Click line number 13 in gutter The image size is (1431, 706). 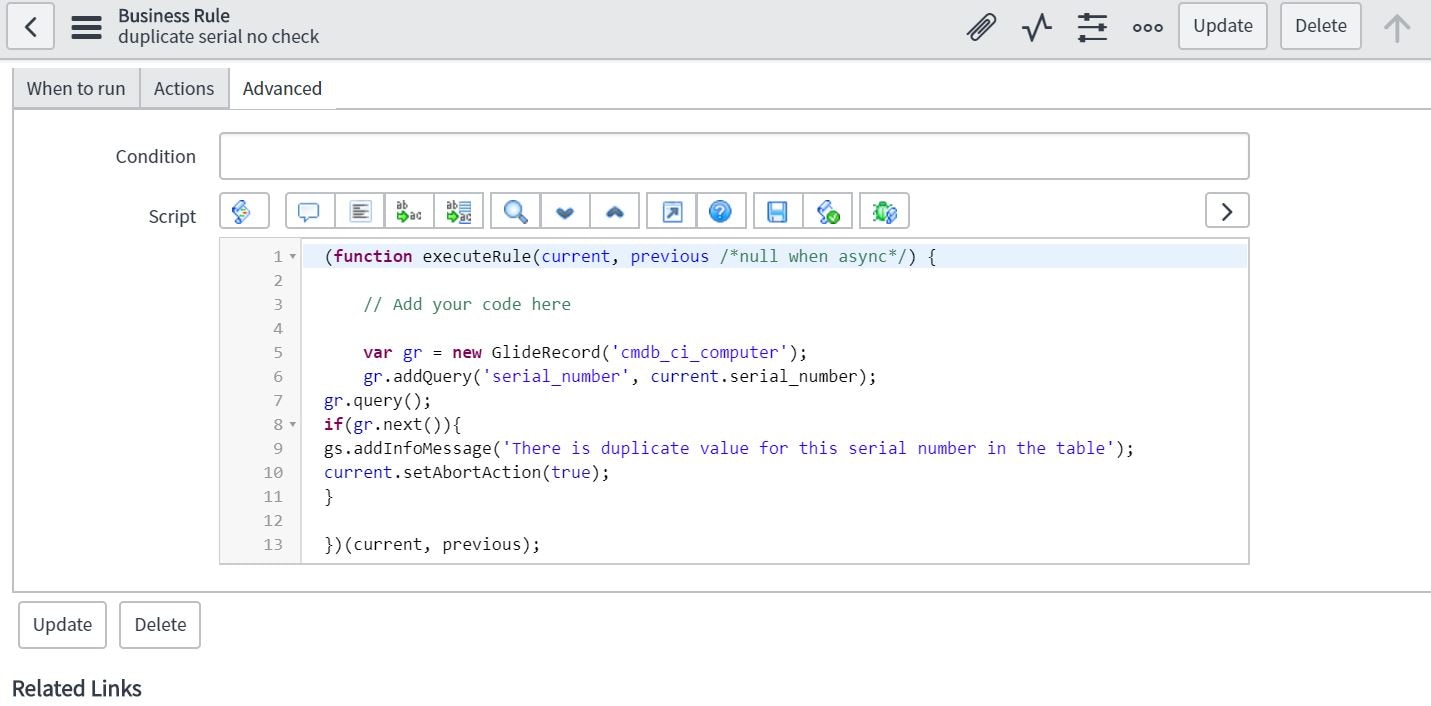click(273, 544)
